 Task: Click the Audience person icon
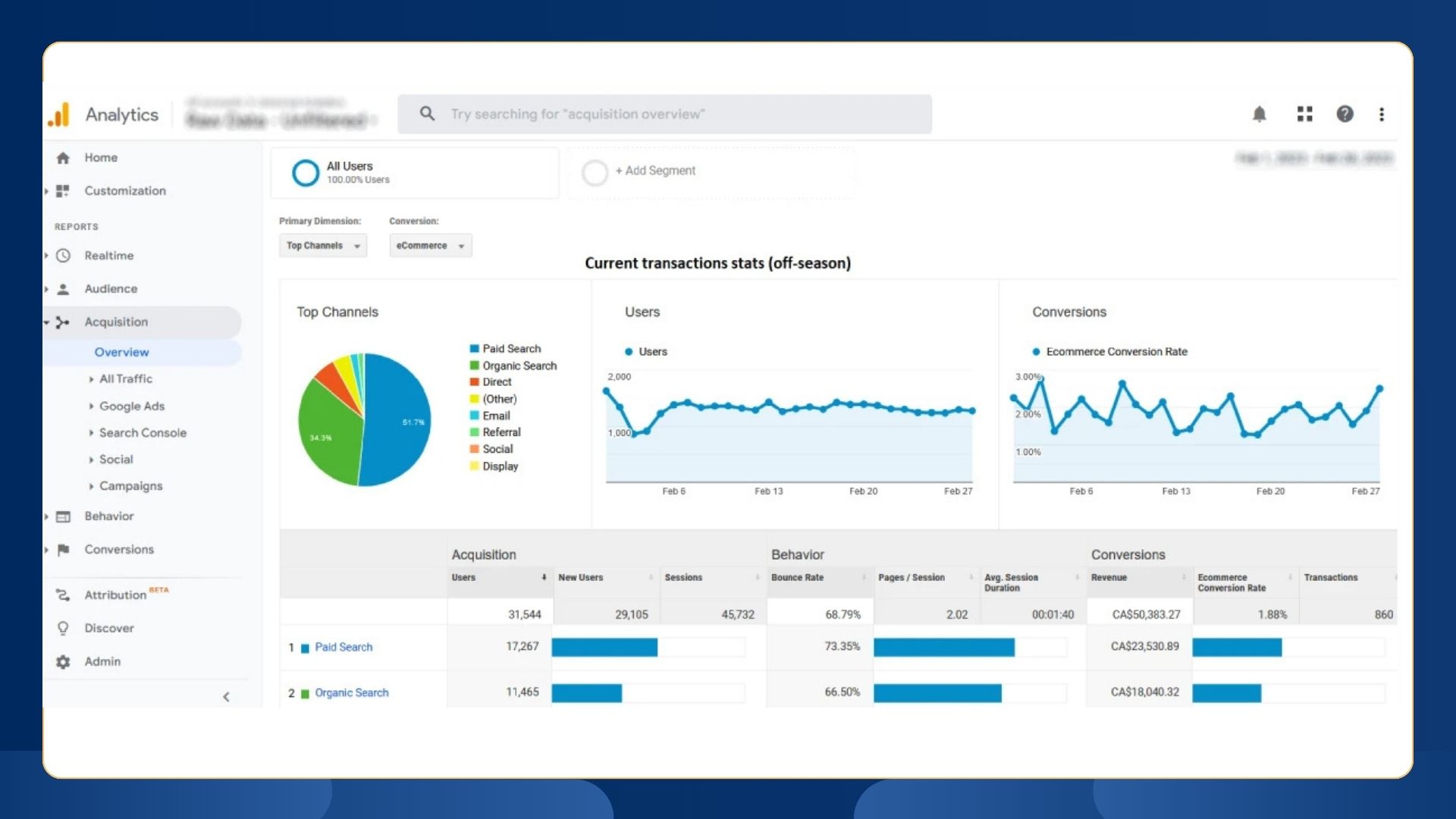coord(63,289)
